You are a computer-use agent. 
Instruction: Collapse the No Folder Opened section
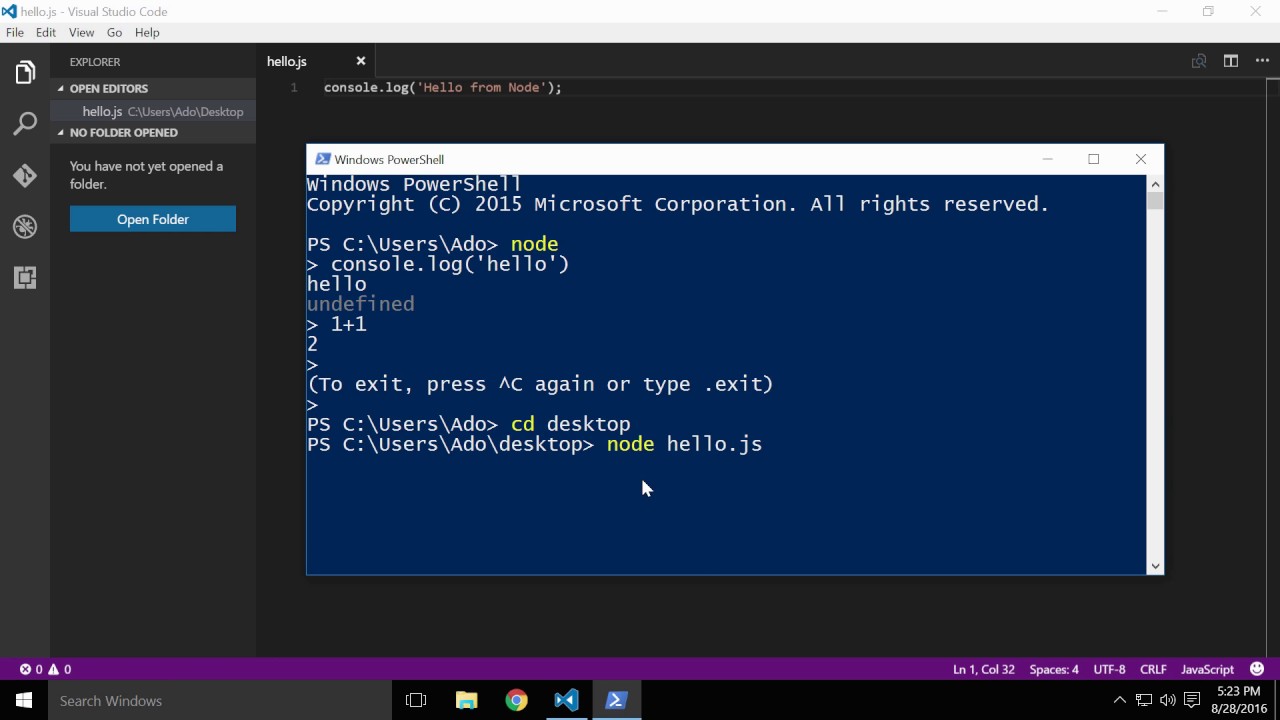pos(153,133)
